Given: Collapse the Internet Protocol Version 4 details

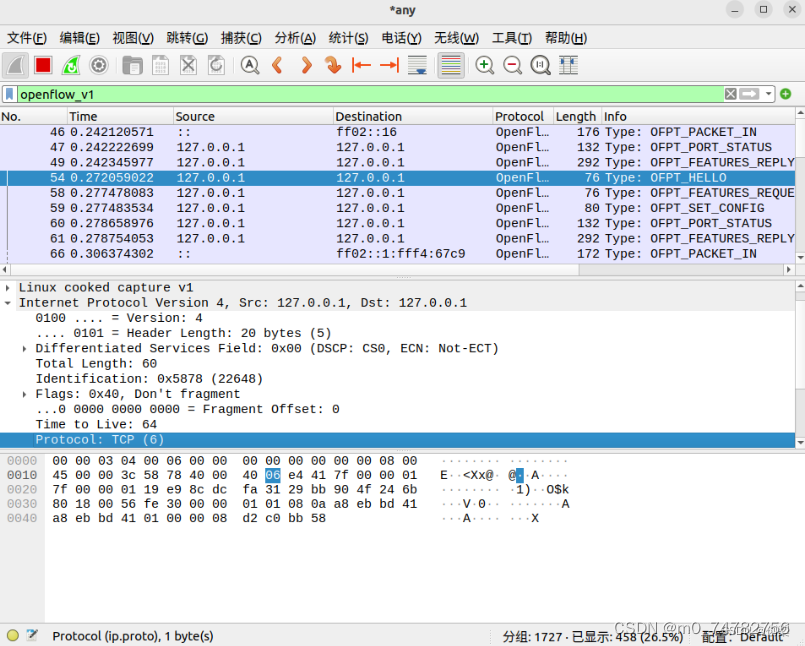Looking at the screenshot, I should pos(9,302).
